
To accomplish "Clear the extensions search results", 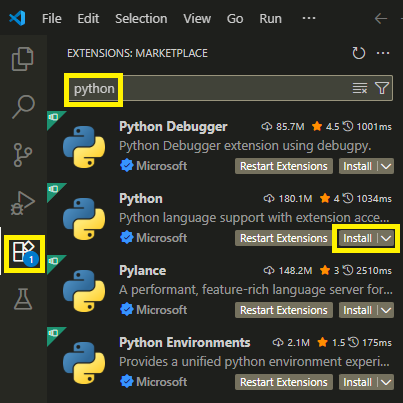I will (360, 88).
